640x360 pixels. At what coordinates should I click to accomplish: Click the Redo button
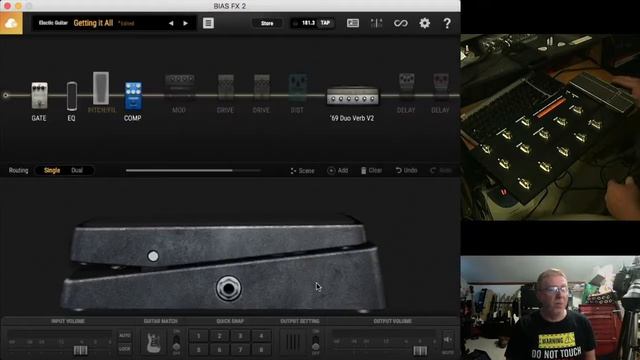point(441,171)
